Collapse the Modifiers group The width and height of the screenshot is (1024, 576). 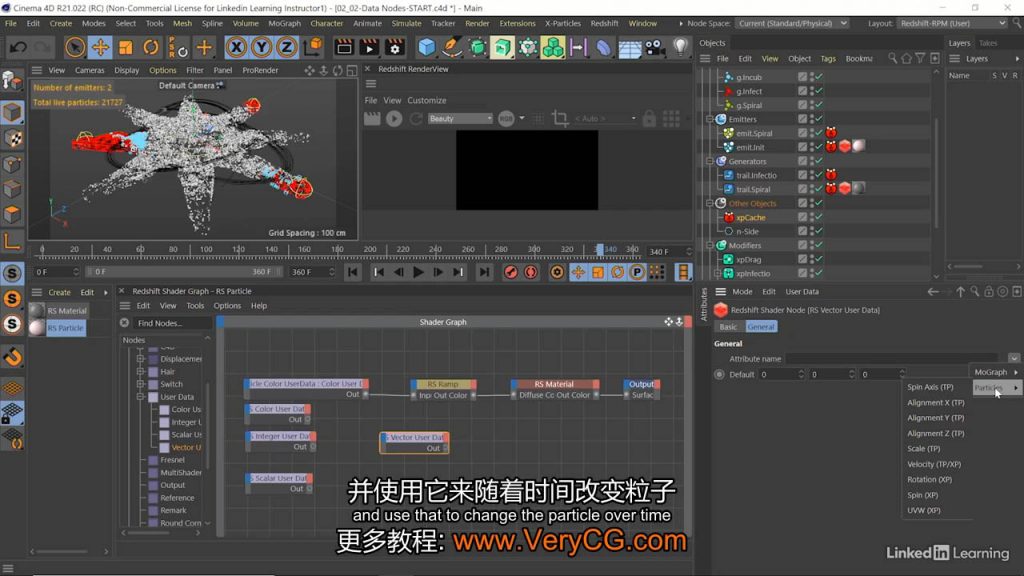(x=710, y=246)
